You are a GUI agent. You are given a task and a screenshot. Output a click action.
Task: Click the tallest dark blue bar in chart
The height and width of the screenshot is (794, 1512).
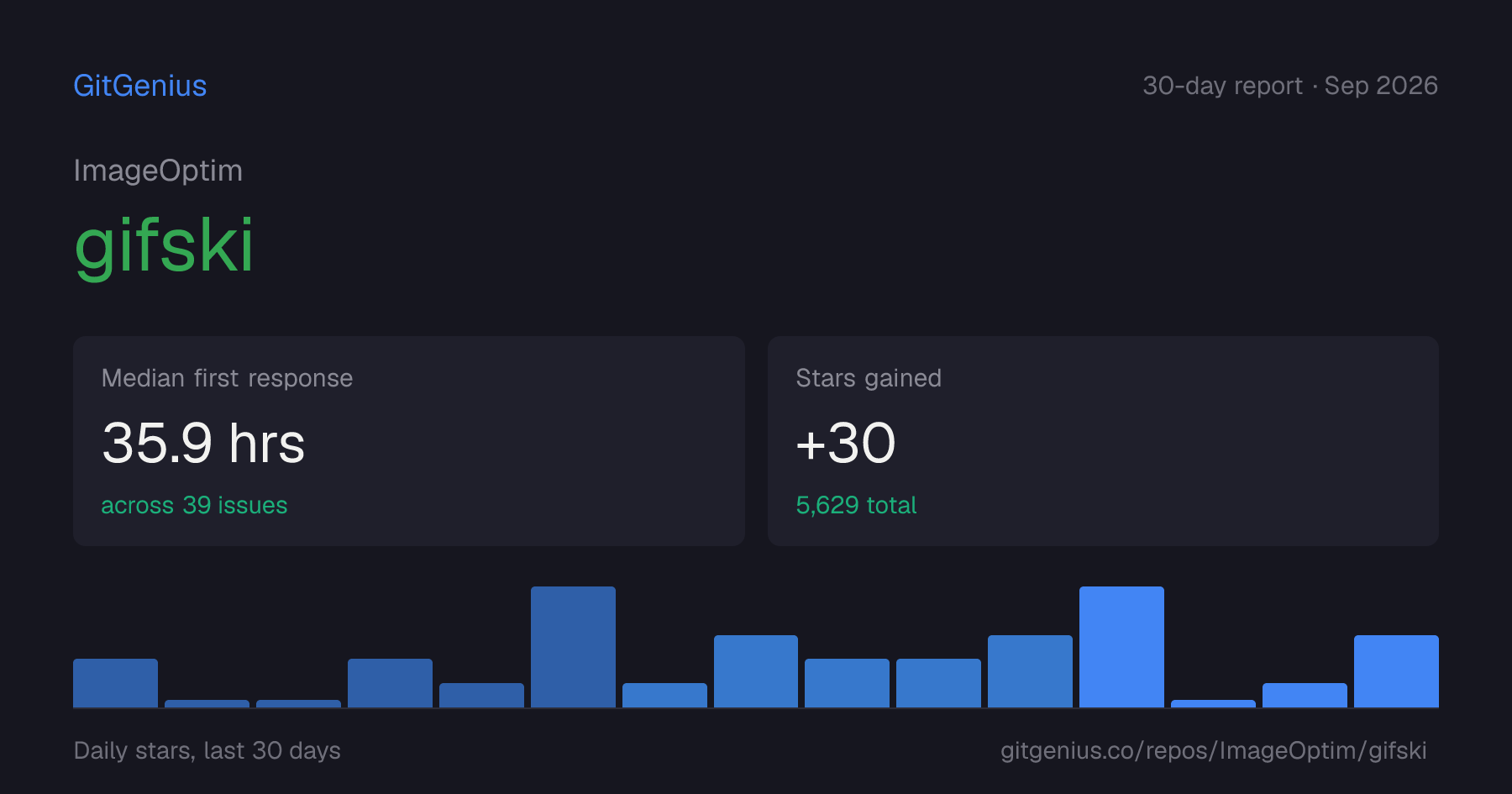click(x=573, y=647)
